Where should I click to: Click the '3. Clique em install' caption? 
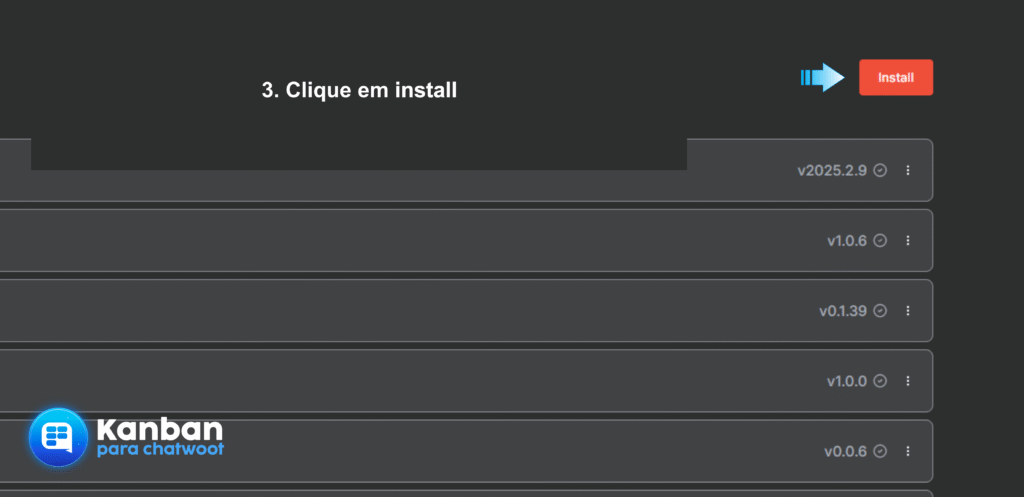click(x=359, y=90)
